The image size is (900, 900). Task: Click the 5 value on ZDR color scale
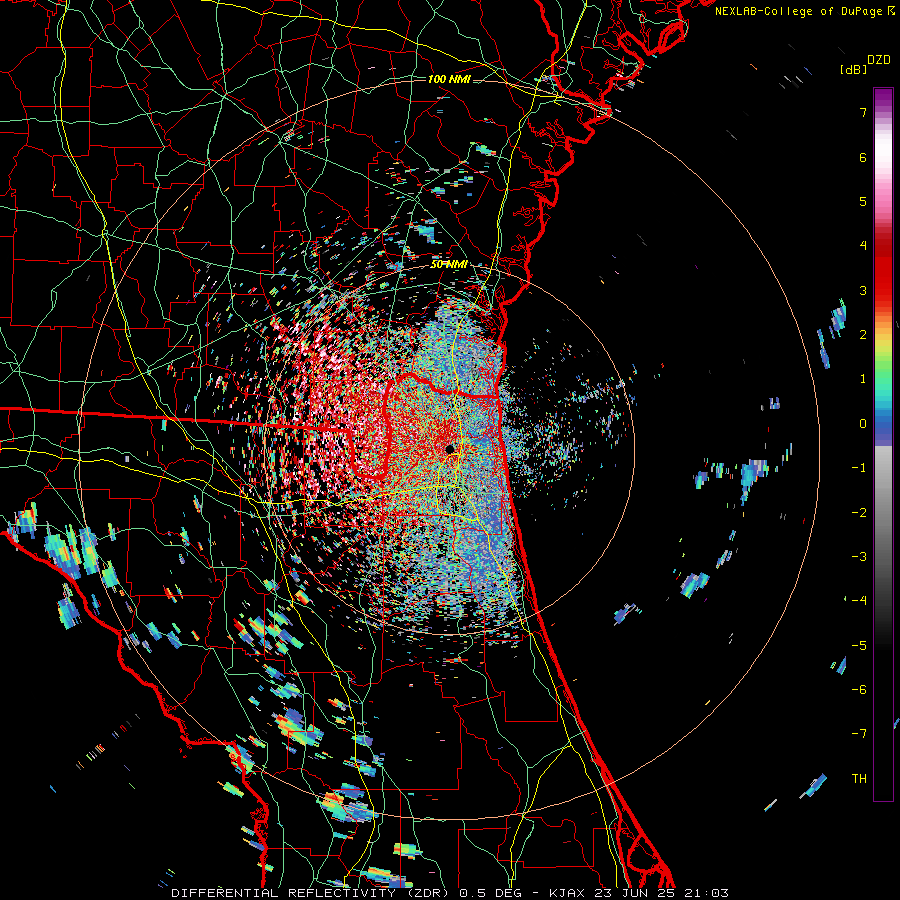[x=863, y=201]
